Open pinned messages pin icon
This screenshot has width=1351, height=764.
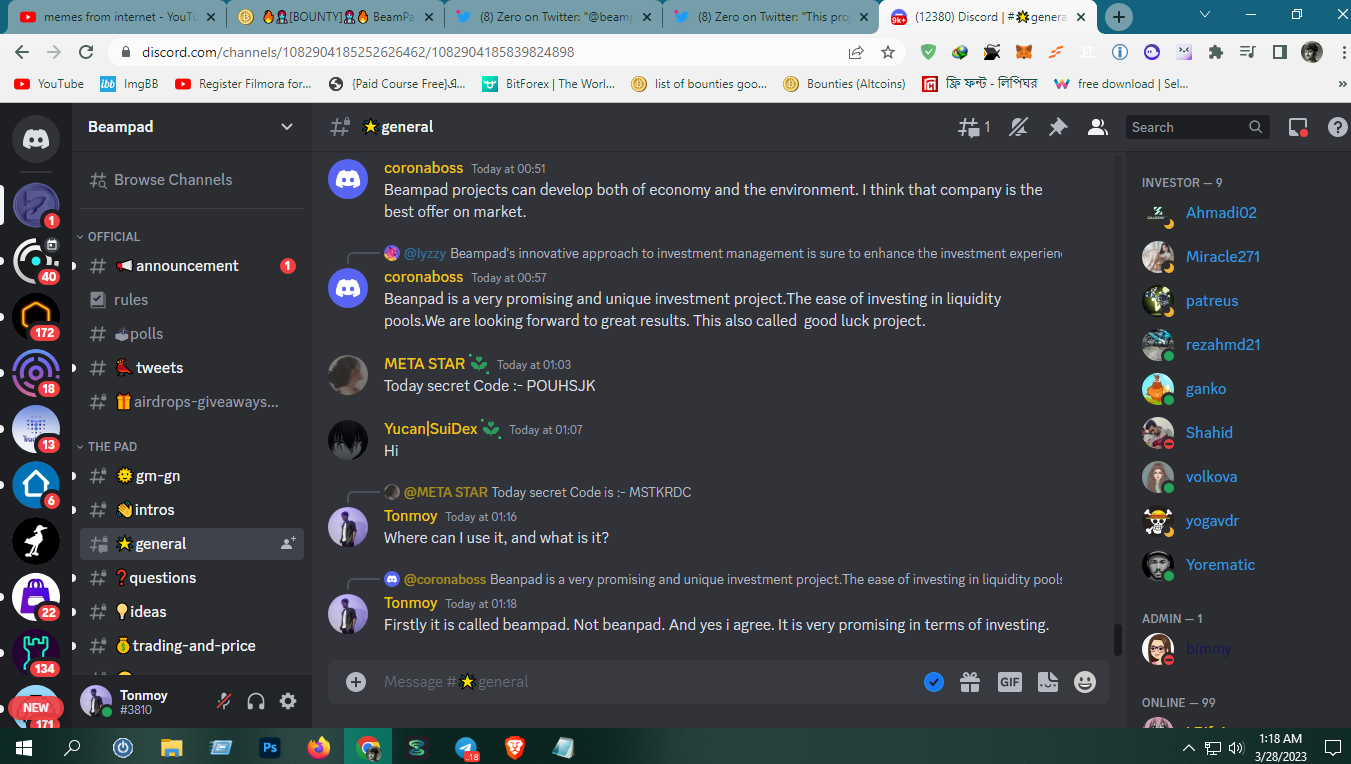click(1058, 127)
